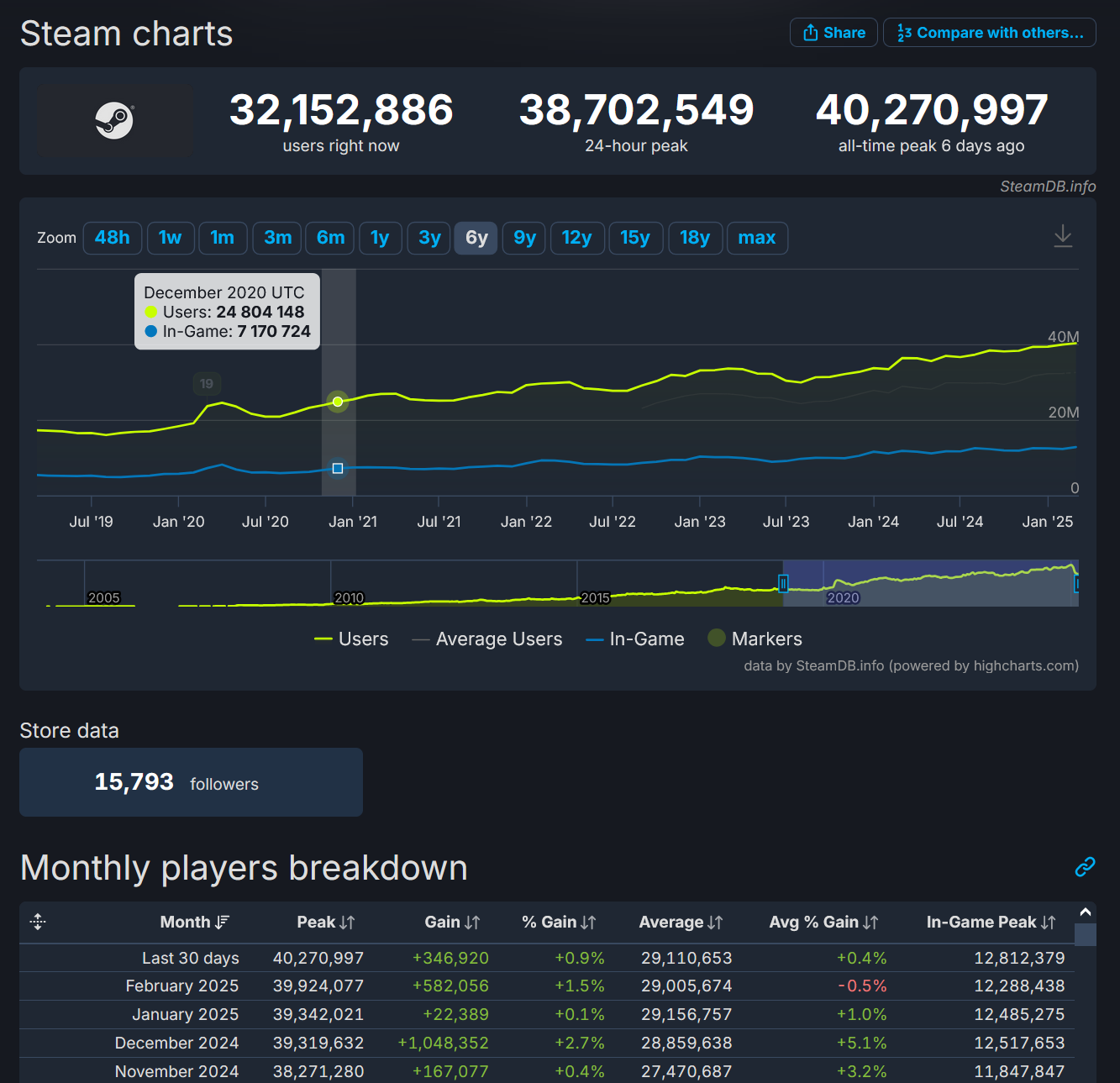Set chart zoom to 12y

tap(577, 238)
